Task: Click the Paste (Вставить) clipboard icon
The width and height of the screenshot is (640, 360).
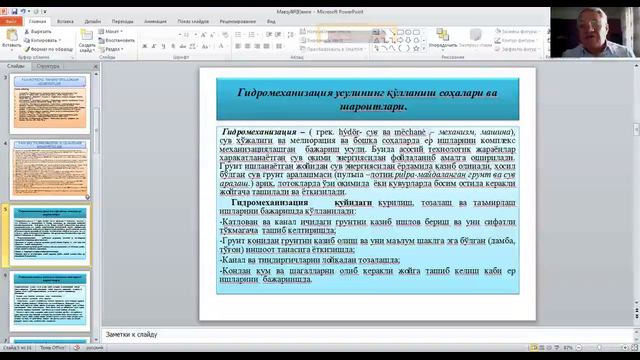Action: 11,36
